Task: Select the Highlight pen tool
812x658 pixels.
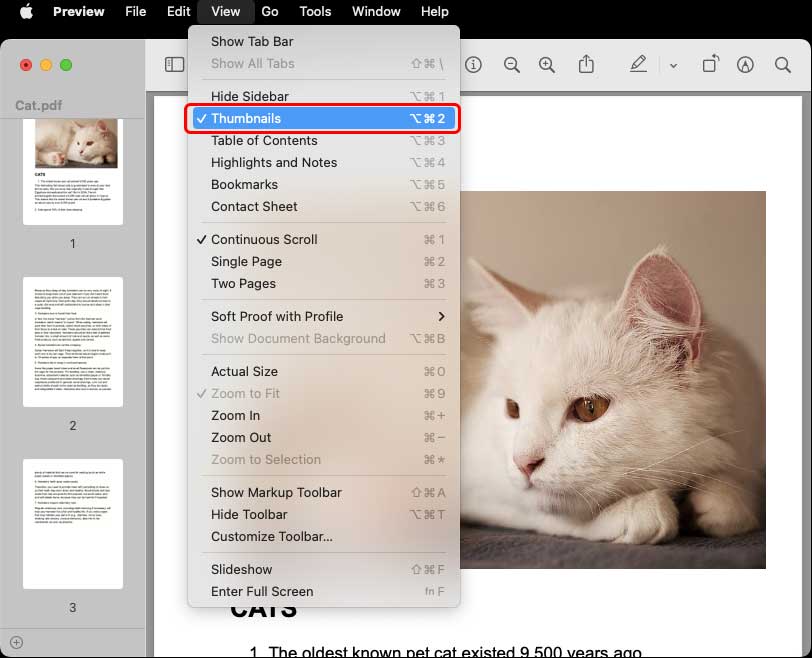Action: point(638,64)
